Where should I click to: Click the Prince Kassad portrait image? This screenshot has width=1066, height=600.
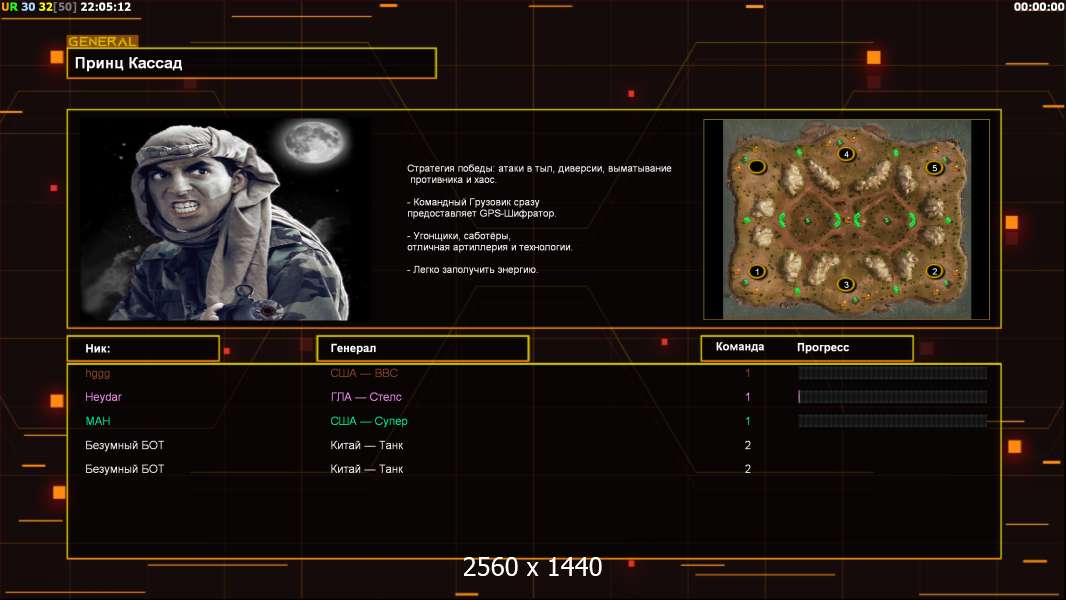[x=225, y=219]
